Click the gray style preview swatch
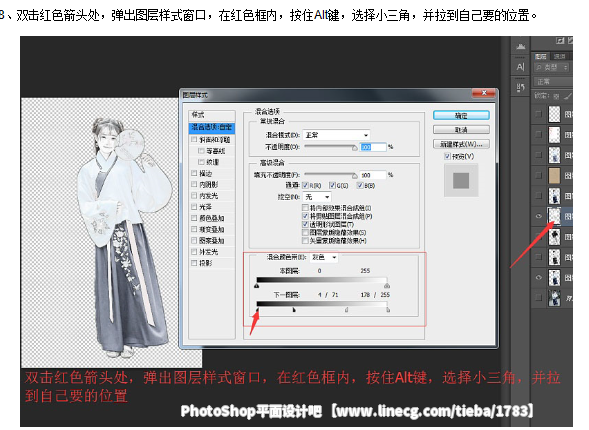 click(461, 181)
